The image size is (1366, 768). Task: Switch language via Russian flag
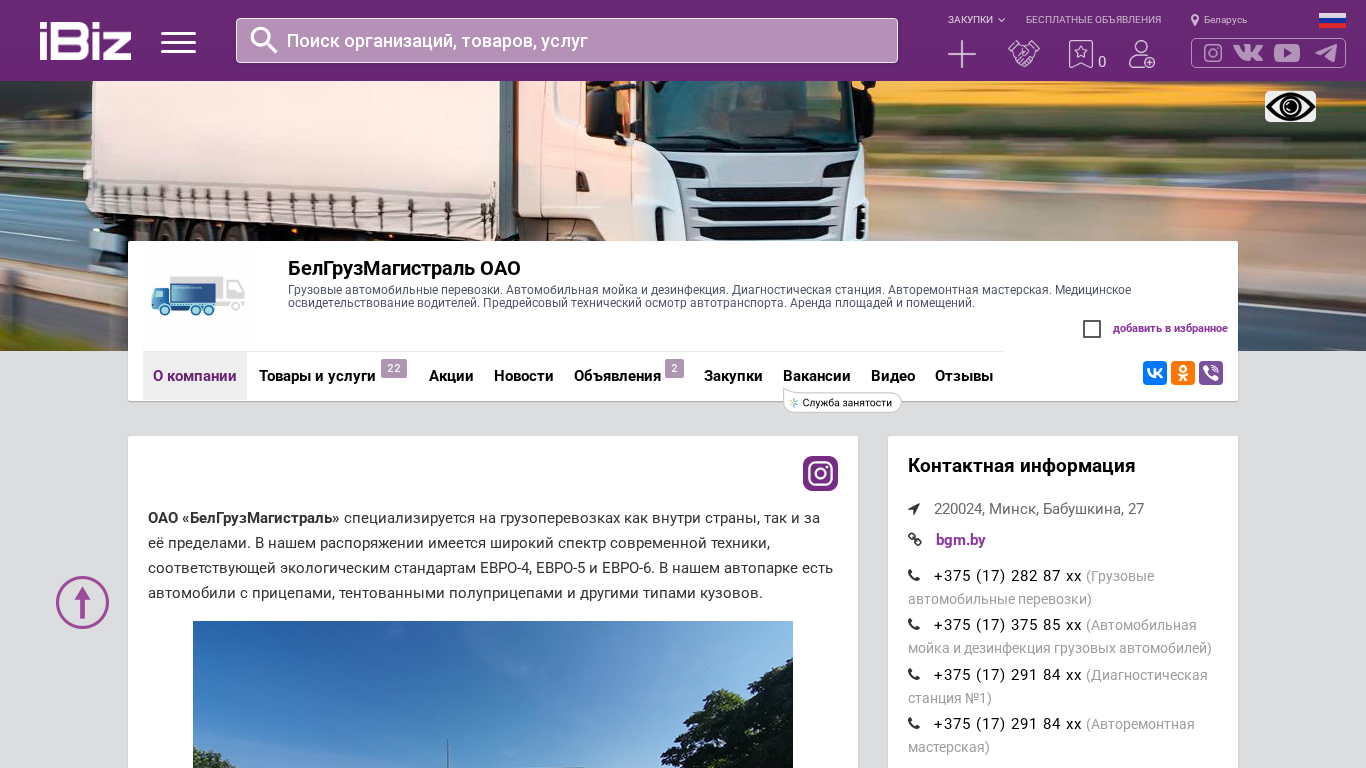[x=1331, y=20]
